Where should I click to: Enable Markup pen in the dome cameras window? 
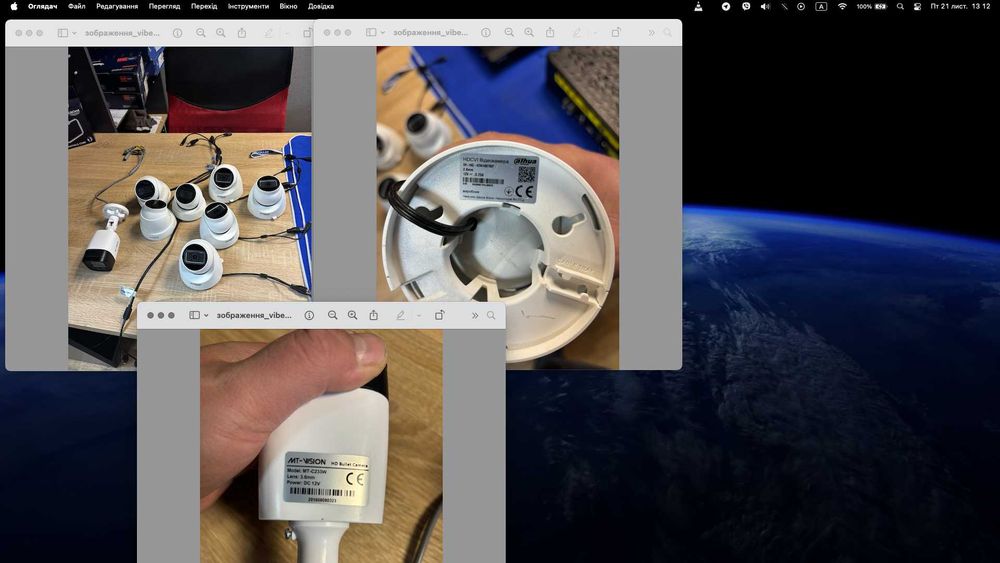click(x=268, y=33)
